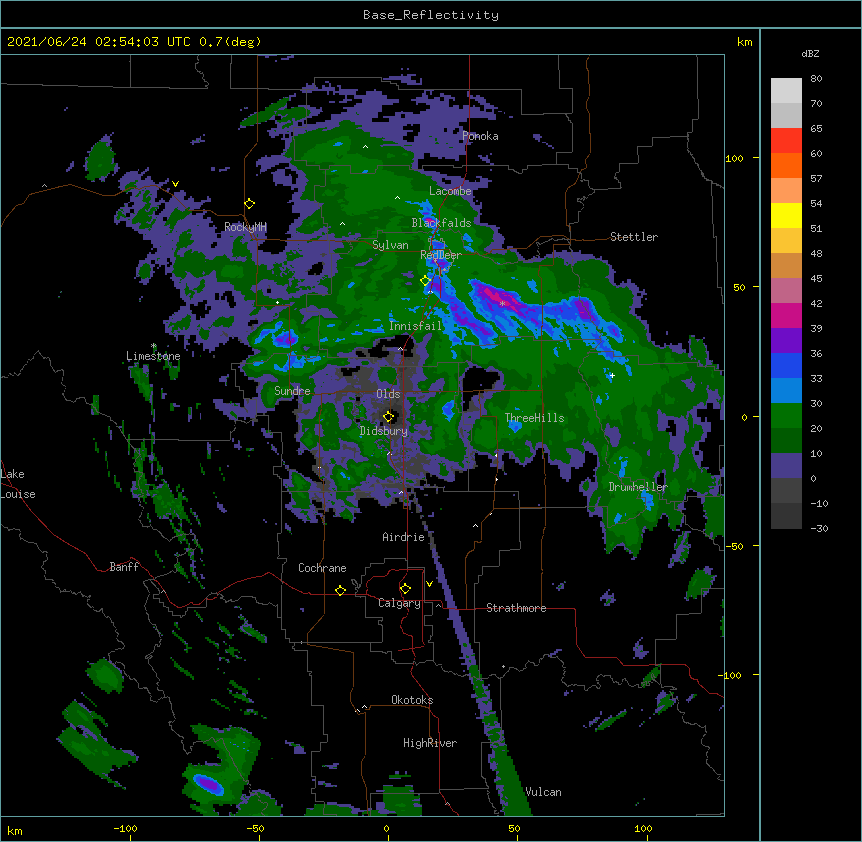Click the yellow diamond marker above Calgary
Image resolution: width=862 pixels, height=842 pixels.
click(405, 589)
